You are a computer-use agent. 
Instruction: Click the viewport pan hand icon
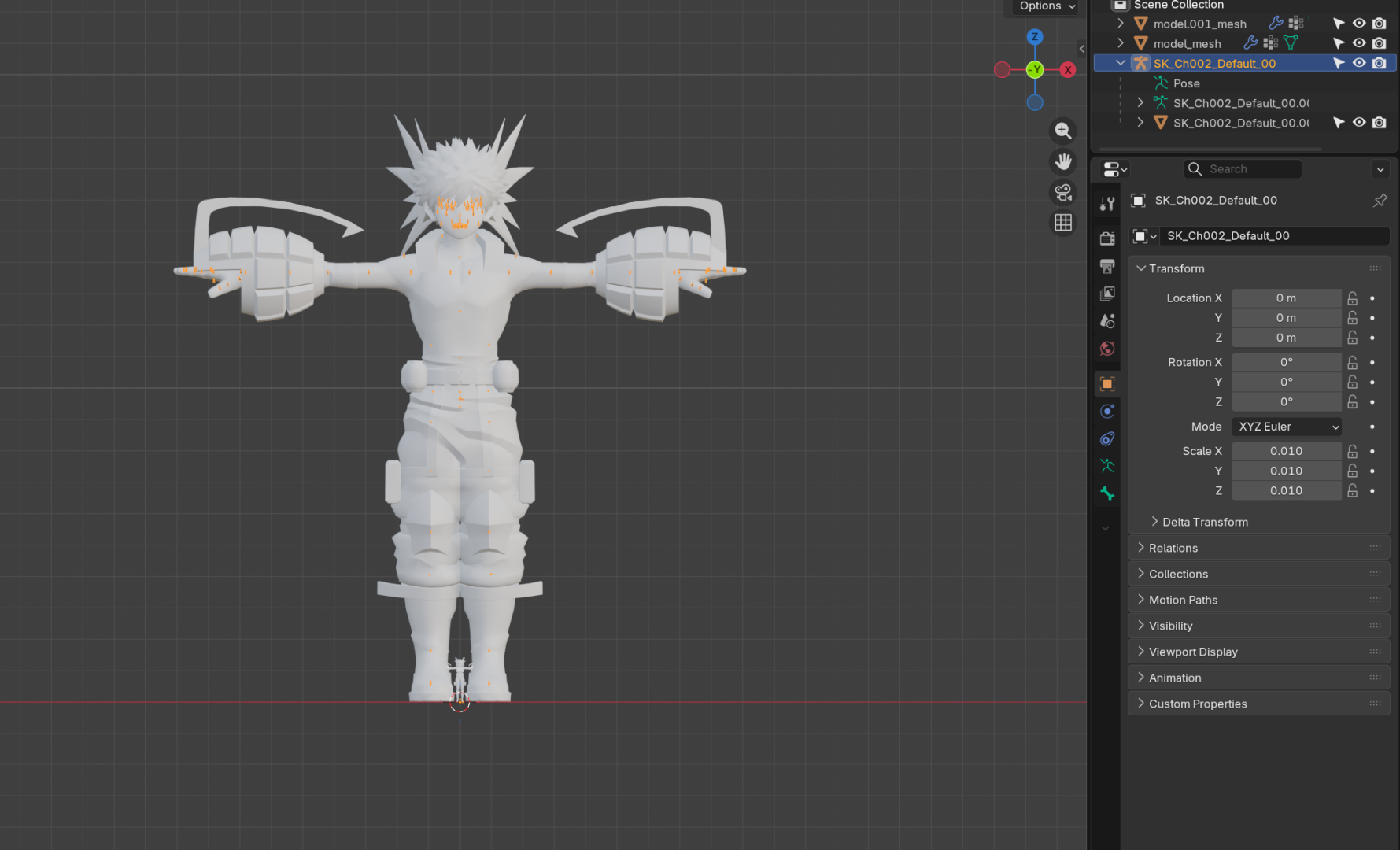(1063, 161)
